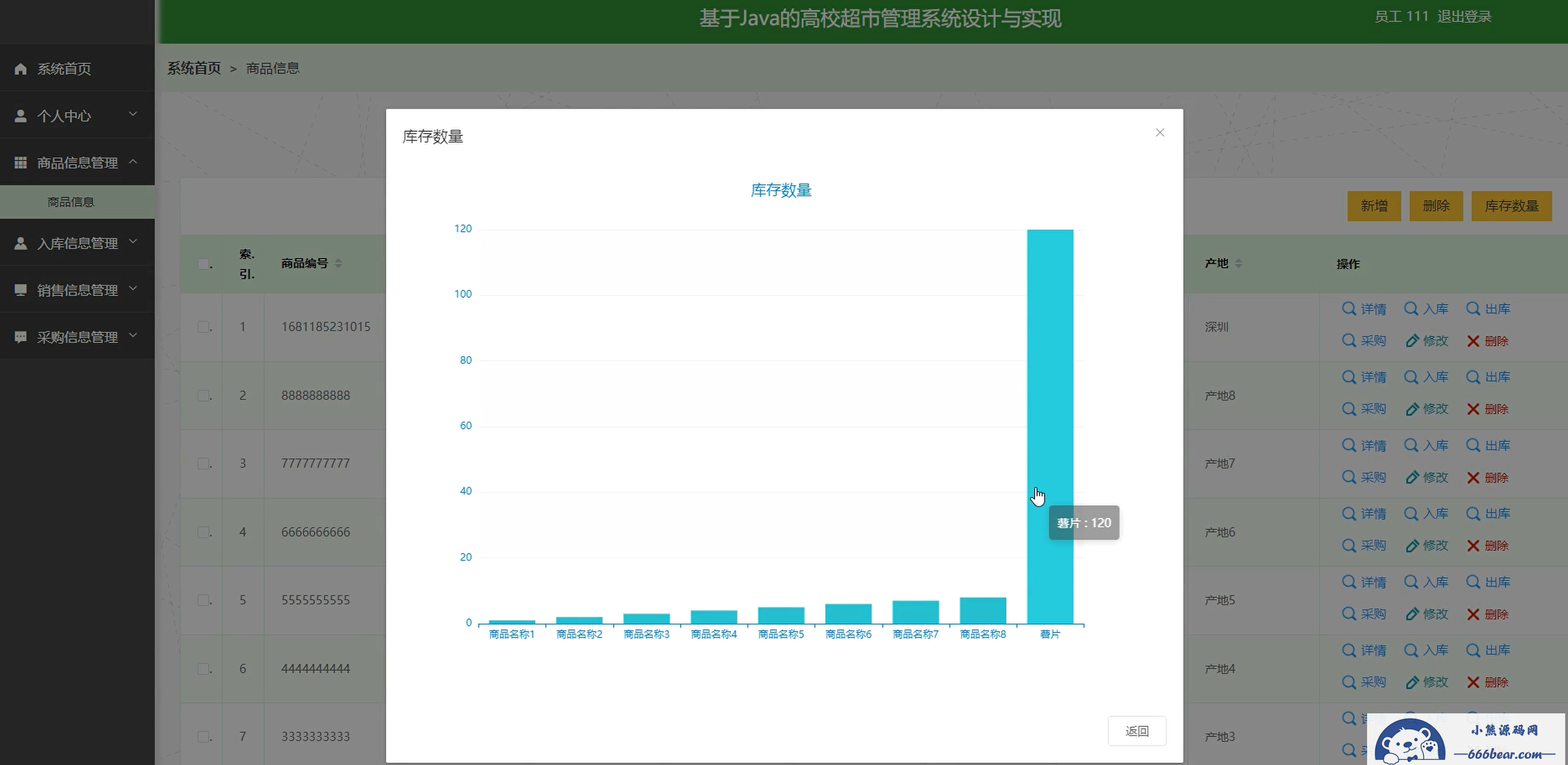Sort by 产地 column arrows
Screen dimensions: 1568x765
pyautogui.click(x=1238, y=264)
